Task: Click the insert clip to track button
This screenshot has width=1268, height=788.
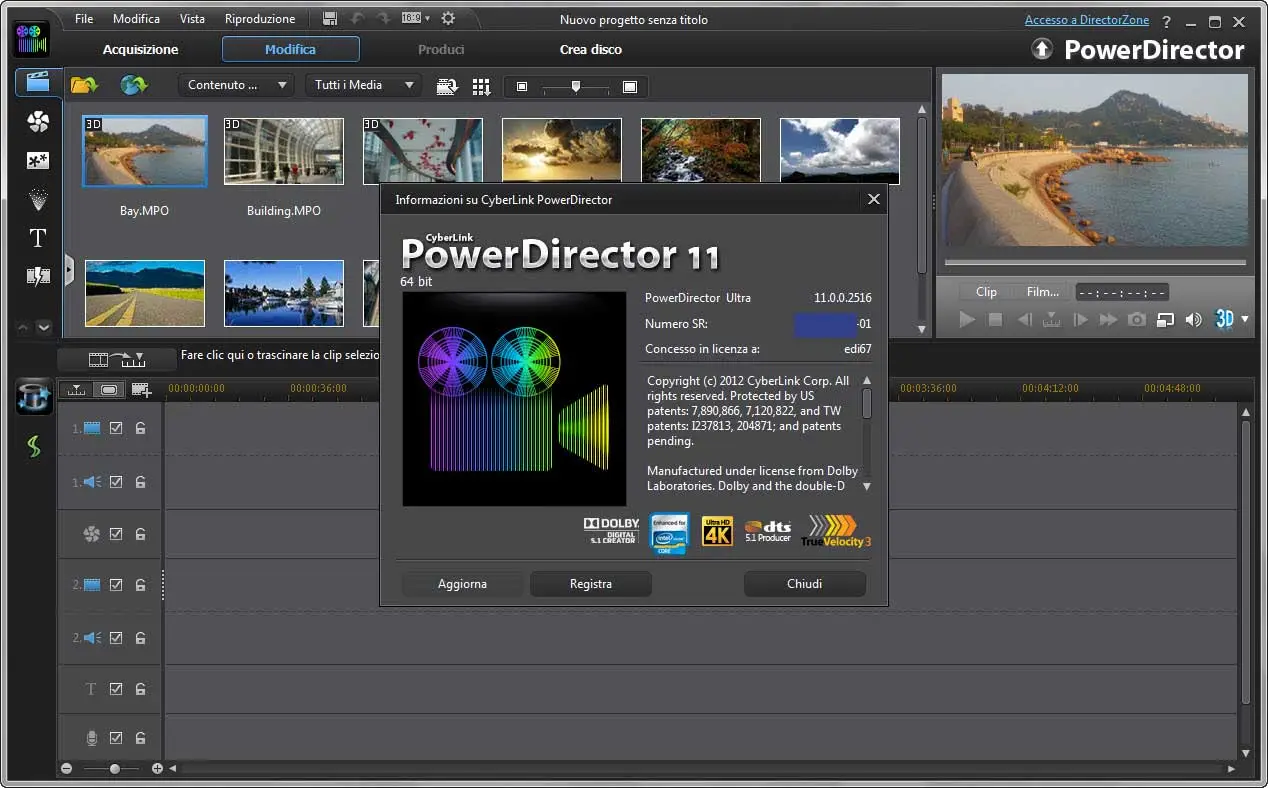Action: (117, 359)
